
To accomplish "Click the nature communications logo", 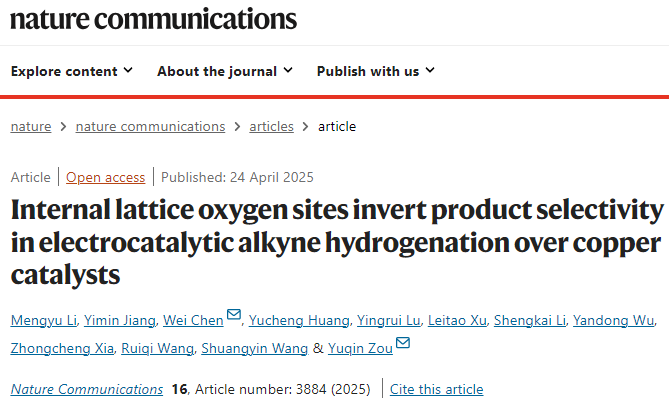I will [154, 20].
